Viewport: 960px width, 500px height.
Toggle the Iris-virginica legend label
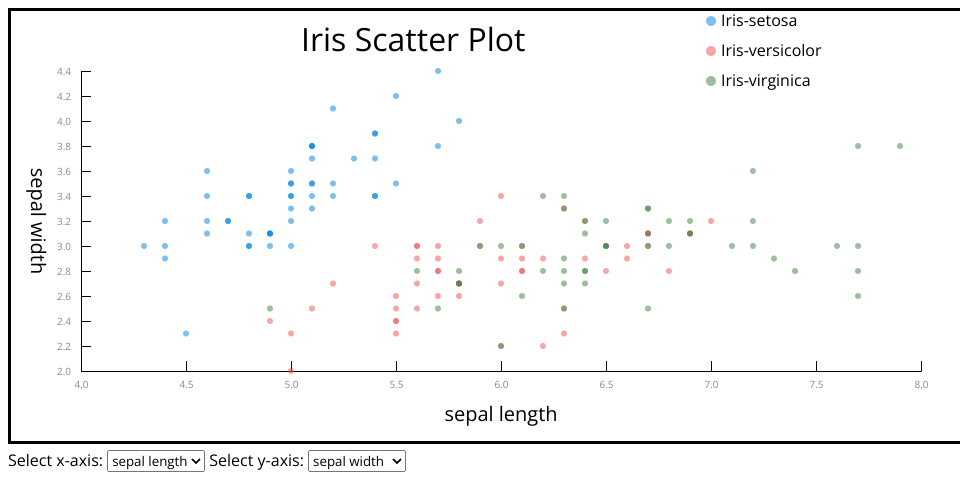[x=765, y=81]
